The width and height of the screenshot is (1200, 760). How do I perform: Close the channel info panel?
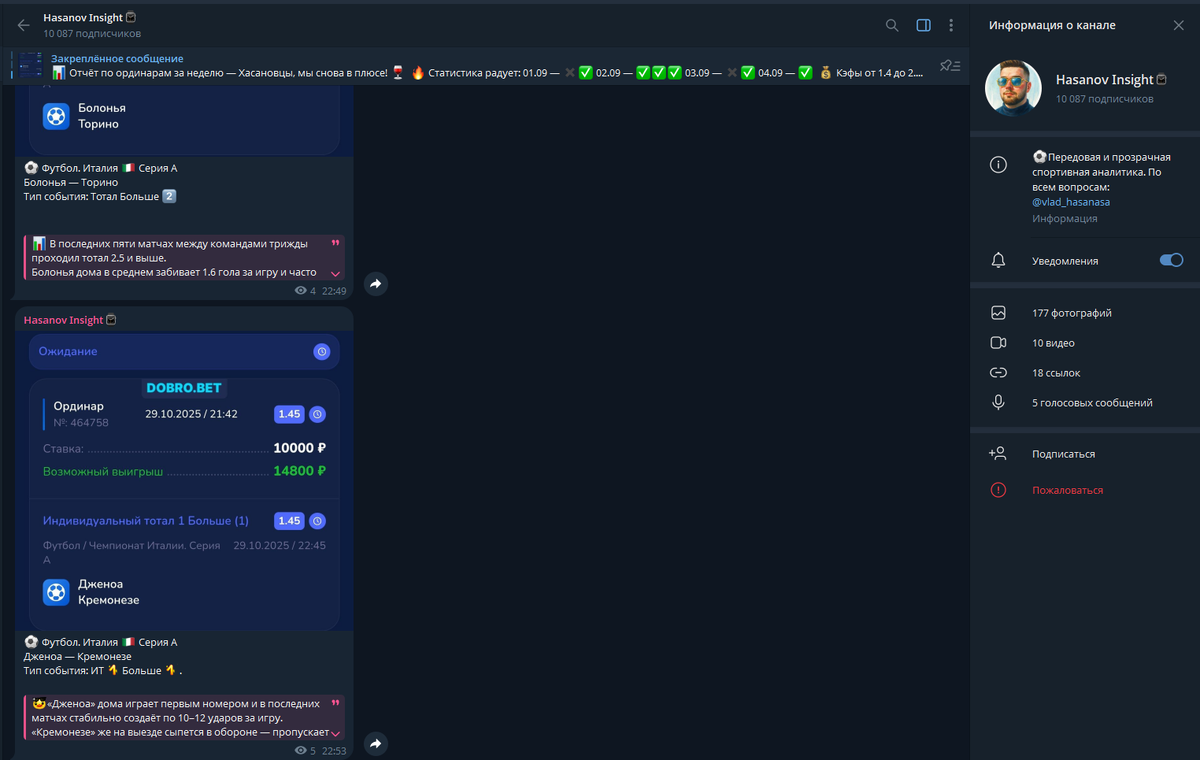[1178, 25]
